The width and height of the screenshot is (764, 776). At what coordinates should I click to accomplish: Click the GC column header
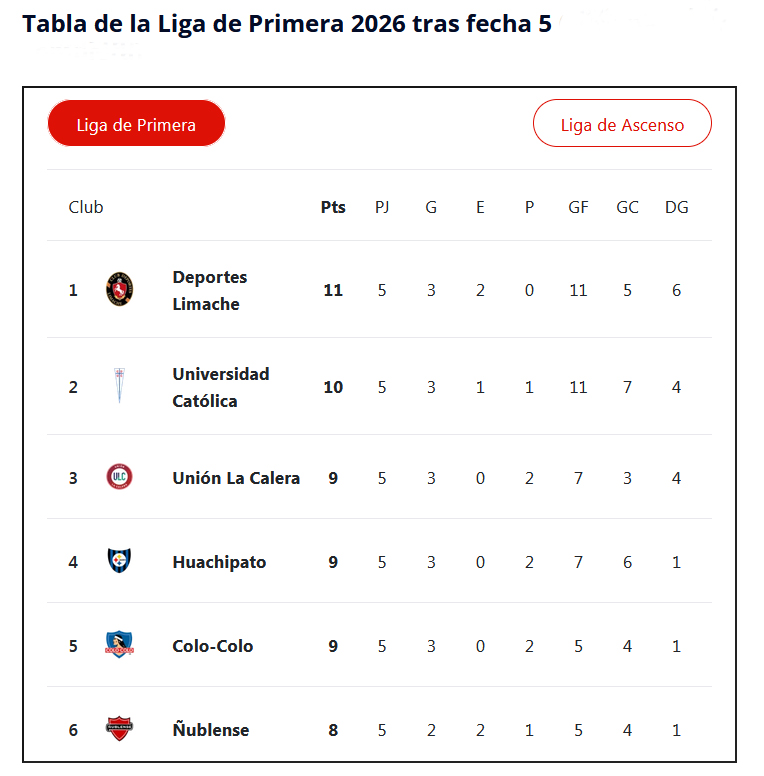pos(627,207)
